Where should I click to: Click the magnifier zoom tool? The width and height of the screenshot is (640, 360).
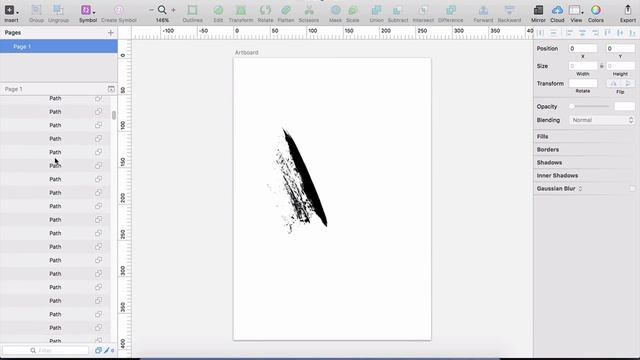point(162,10)
